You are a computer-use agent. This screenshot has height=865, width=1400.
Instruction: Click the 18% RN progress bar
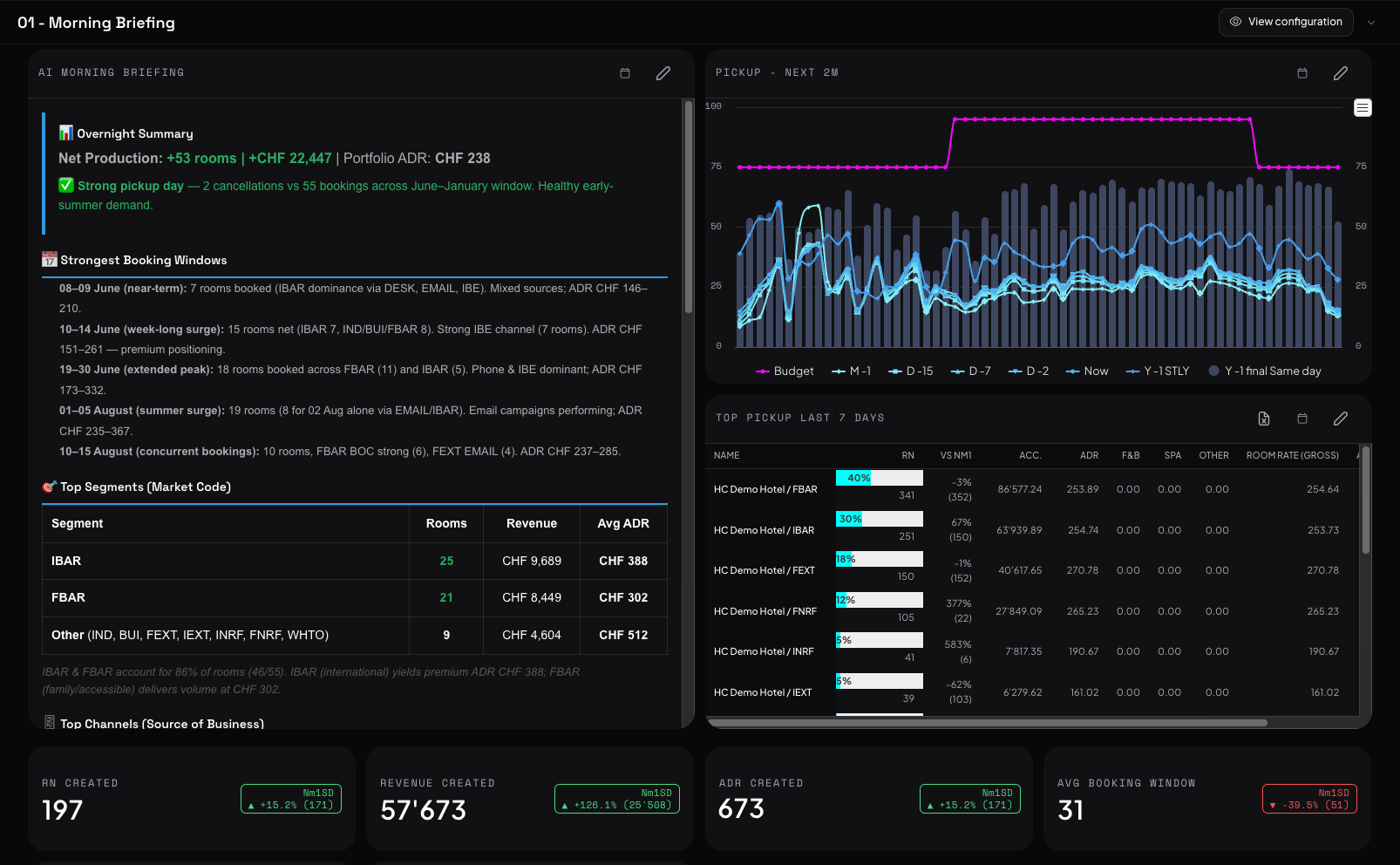click(880, 559)
